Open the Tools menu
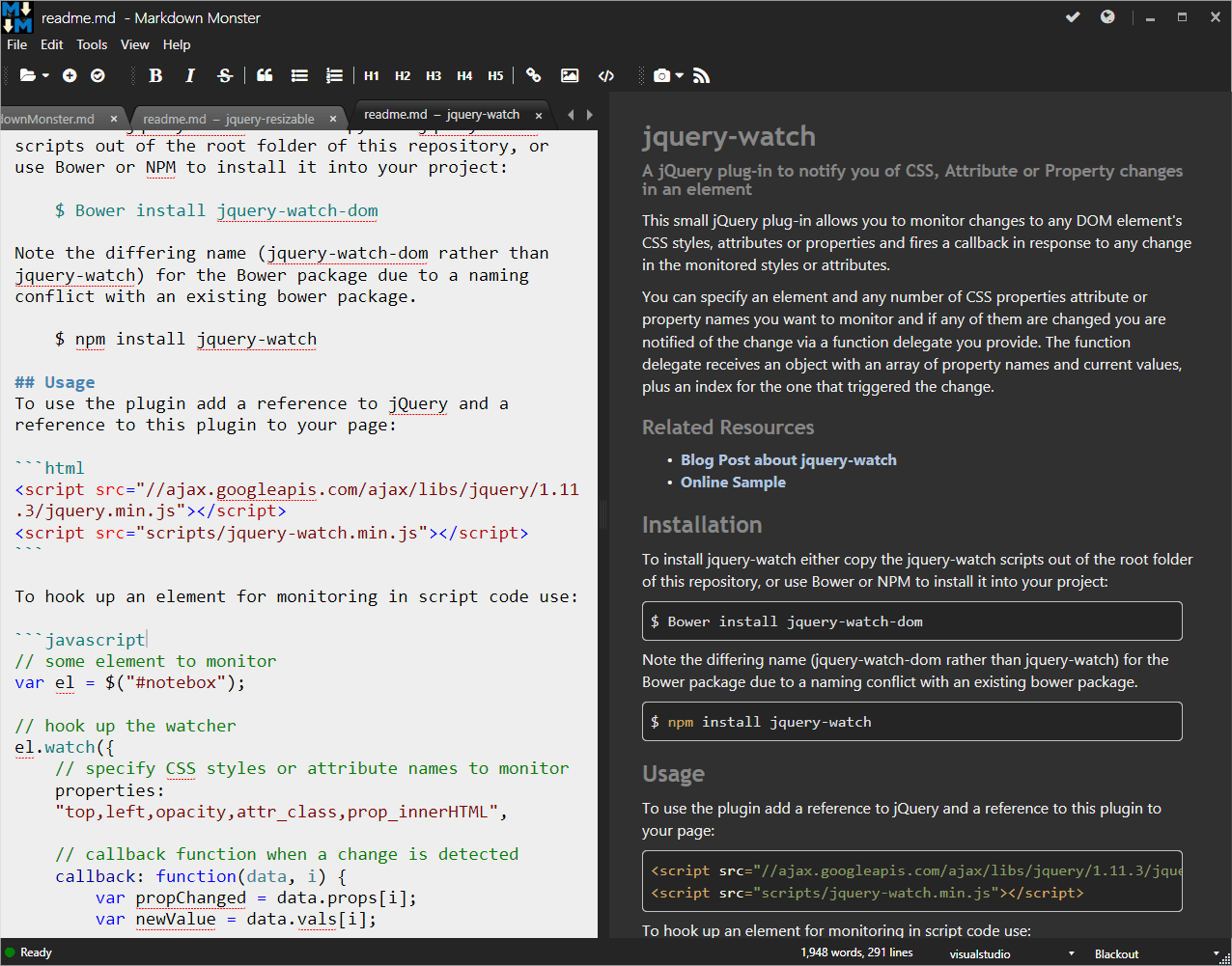This screenshot has width=1232, height=966. click(92, 44)
